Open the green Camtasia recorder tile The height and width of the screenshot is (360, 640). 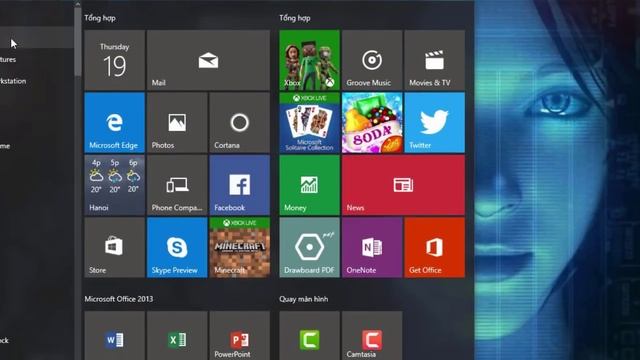309,336
